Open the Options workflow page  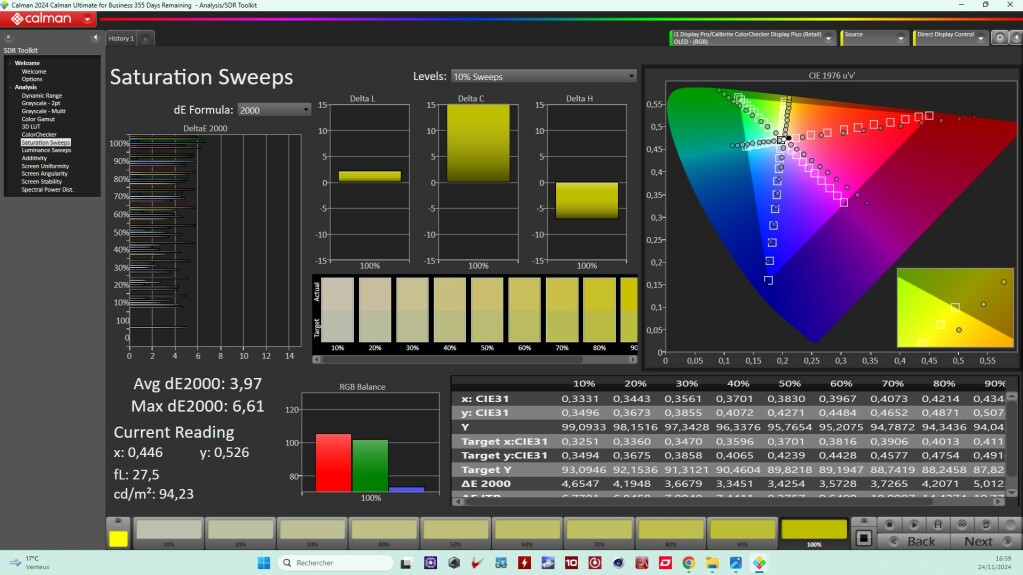(31, 79)
